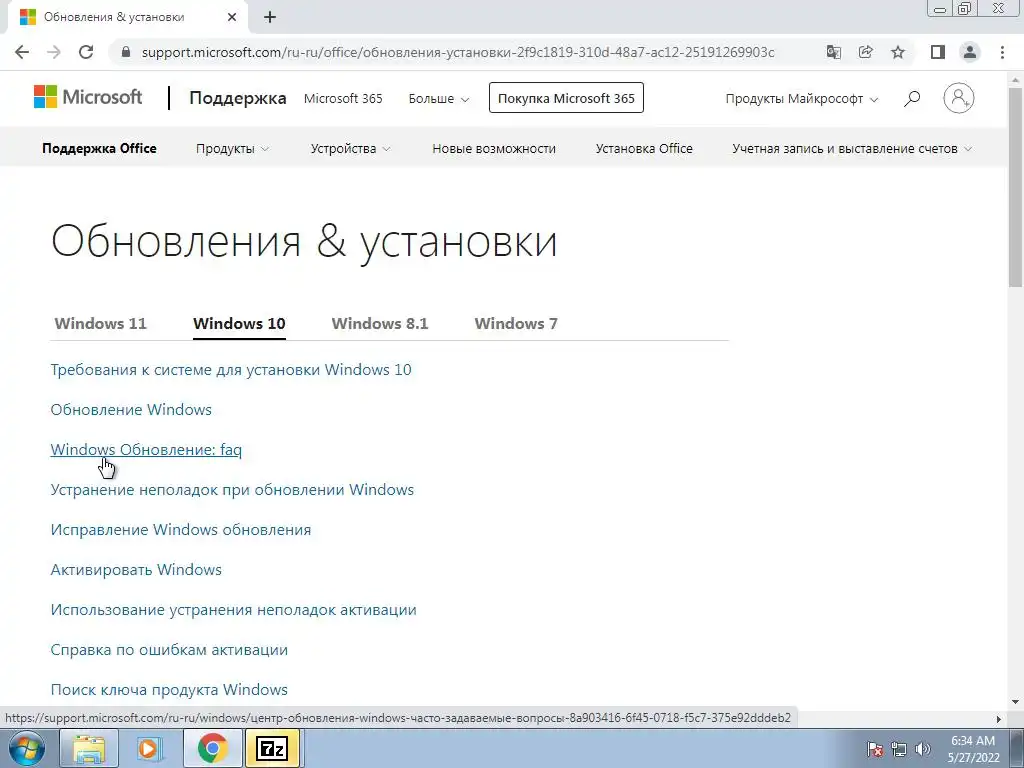Switch to the Windows 8.1 tab
Screen dimensions: 1024x768
click(x=380, y=323)
